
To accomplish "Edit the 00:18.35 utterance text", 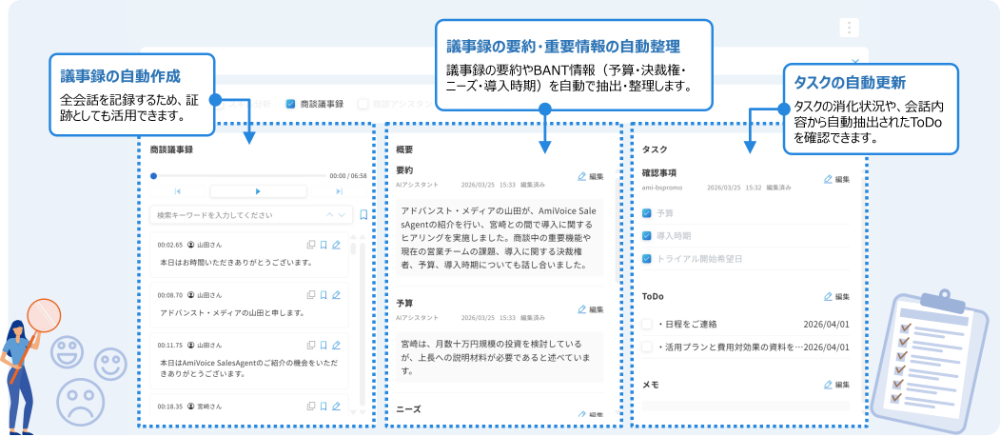I will (x=336, y=406).
